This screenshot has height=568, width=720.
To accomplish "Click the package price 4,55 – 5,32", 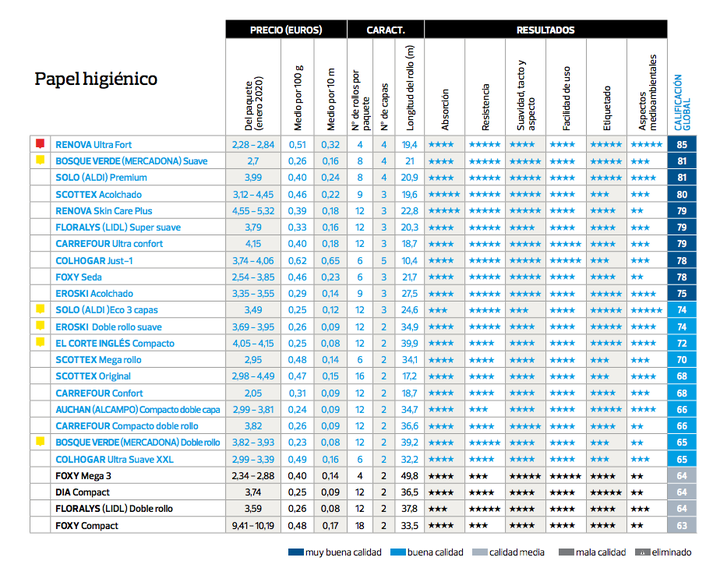I will click(x=253, y=211).
